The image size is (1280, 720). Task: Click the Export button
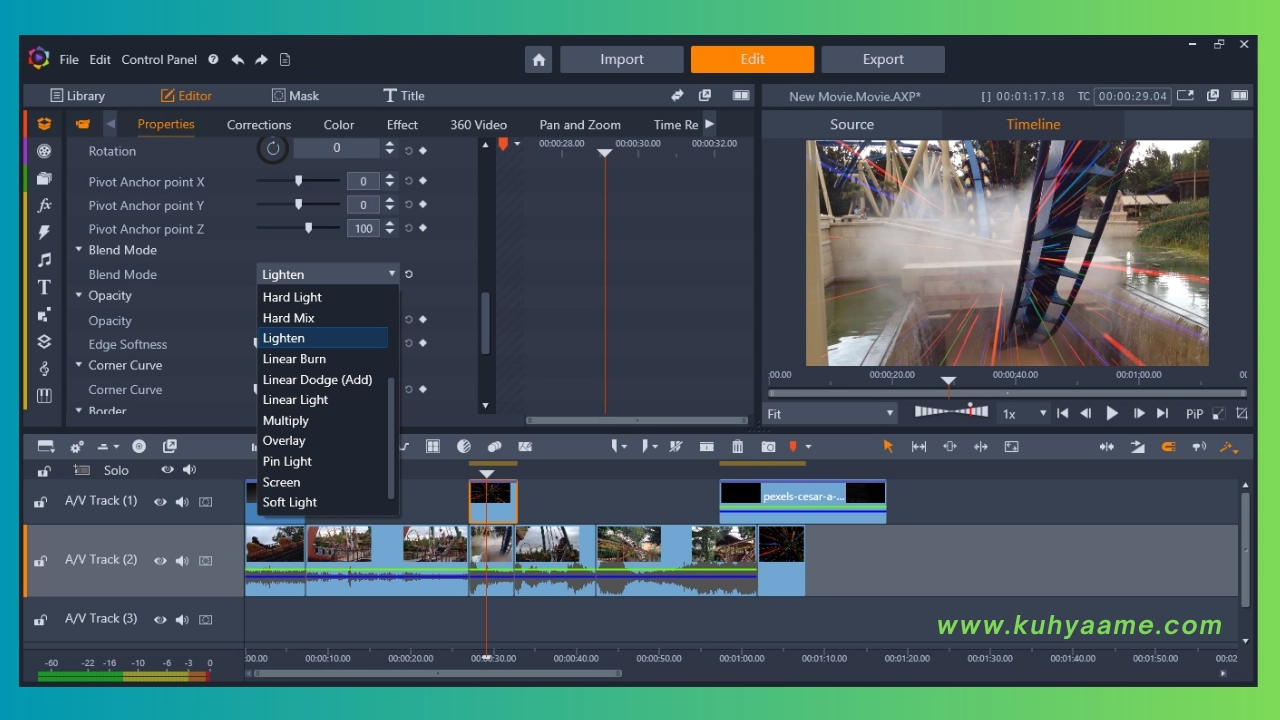point(883,59)
